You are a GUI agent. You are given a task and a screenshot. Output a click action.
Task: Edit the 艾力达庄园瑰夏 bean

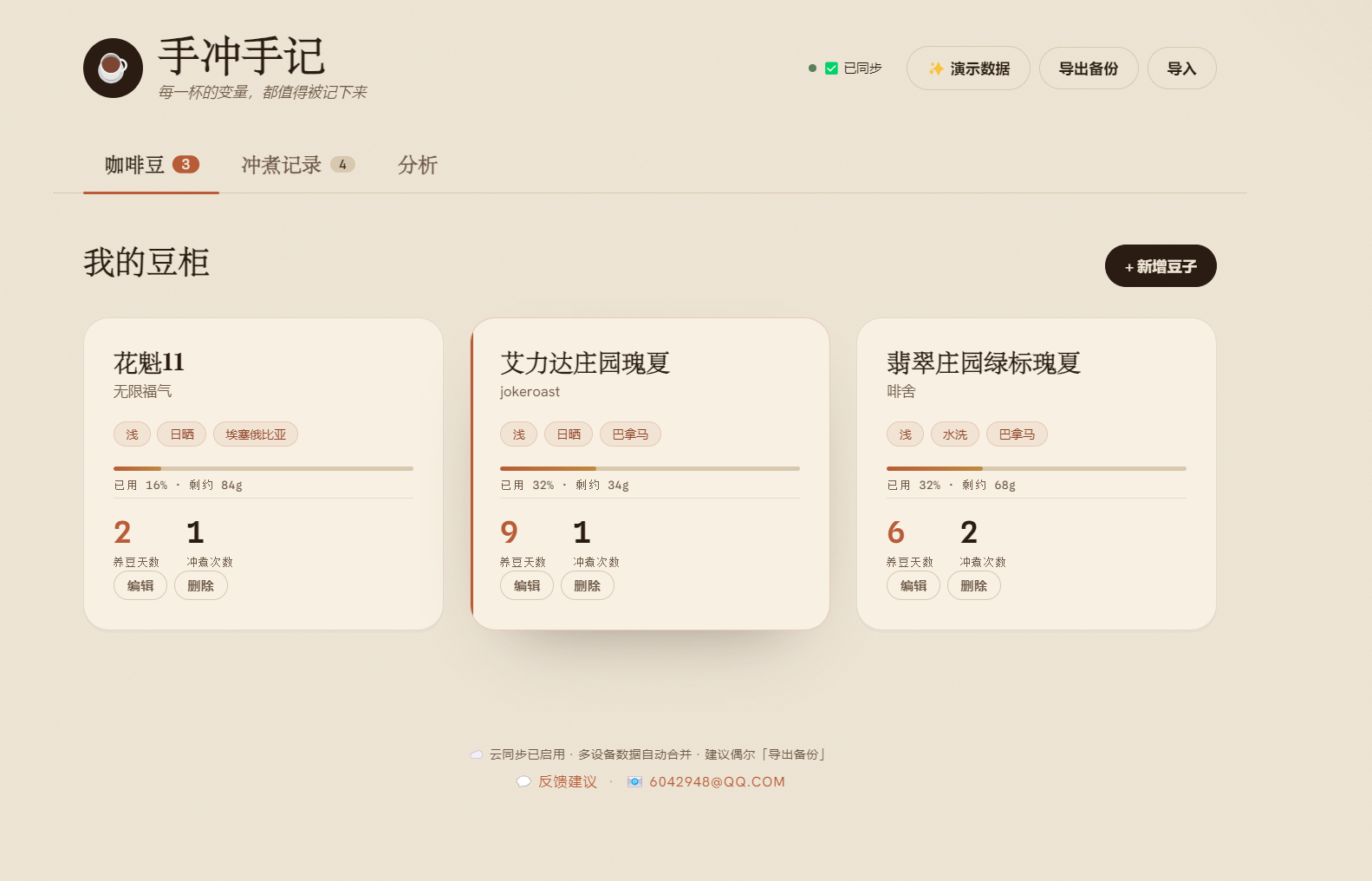(x=527, y=585)
